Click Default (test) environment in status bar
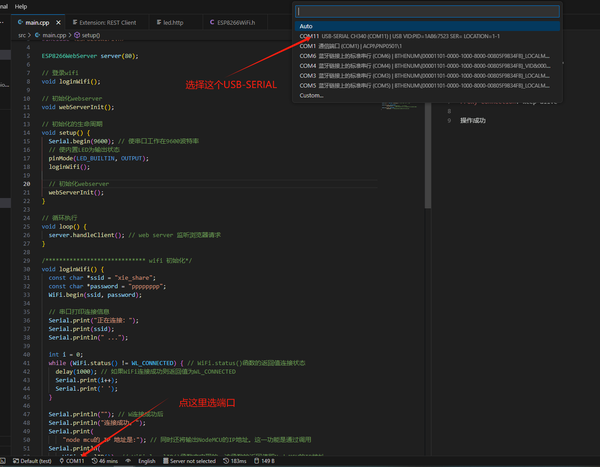 33,461
